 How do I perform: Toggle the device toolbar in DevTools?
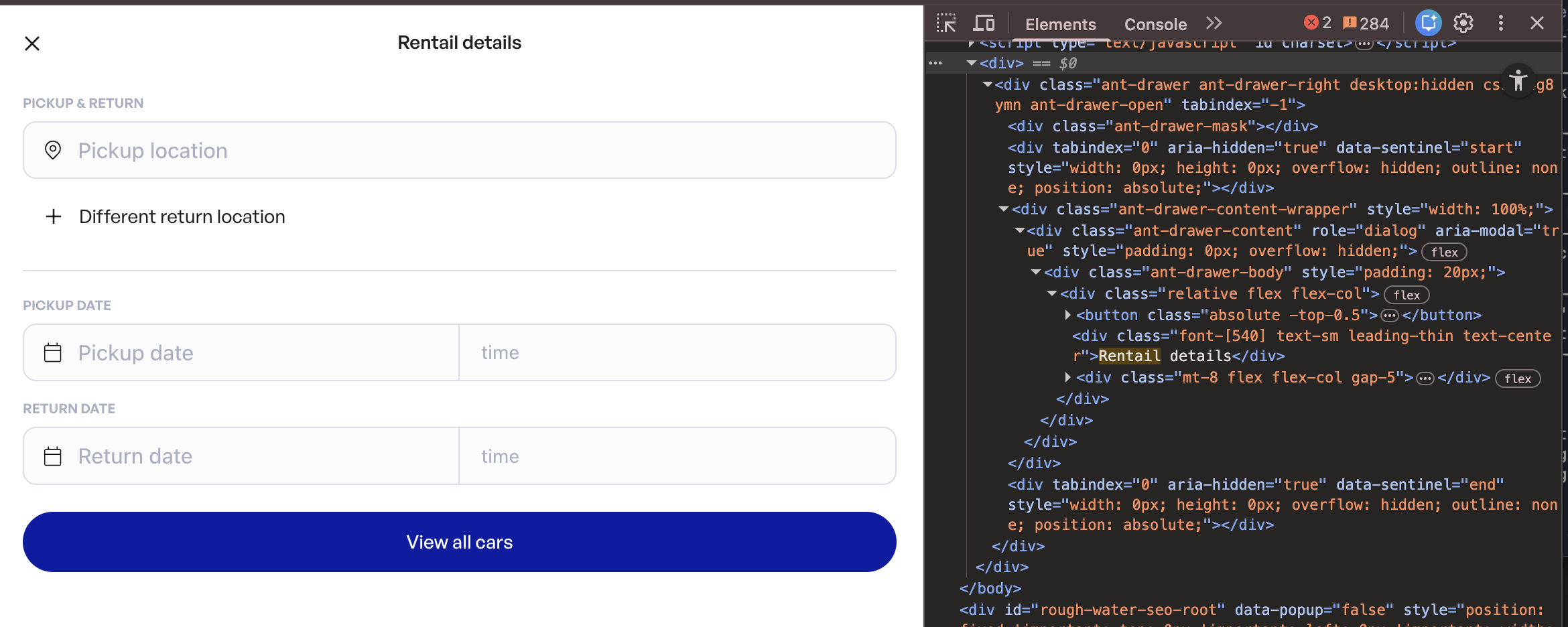pyautogui.click(x=984, y=23)
